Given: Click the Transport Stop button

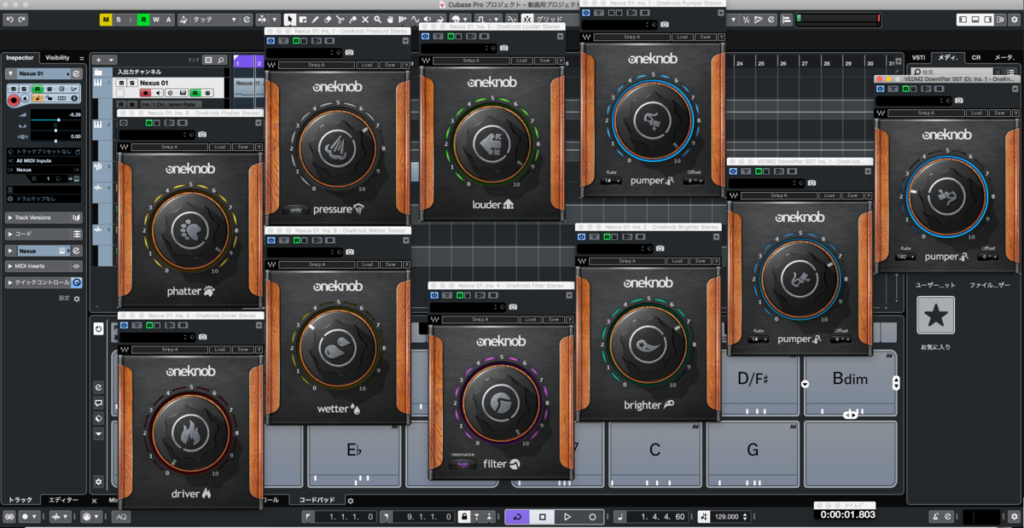Looking at the screenshot, I should (x=542, y=517).
